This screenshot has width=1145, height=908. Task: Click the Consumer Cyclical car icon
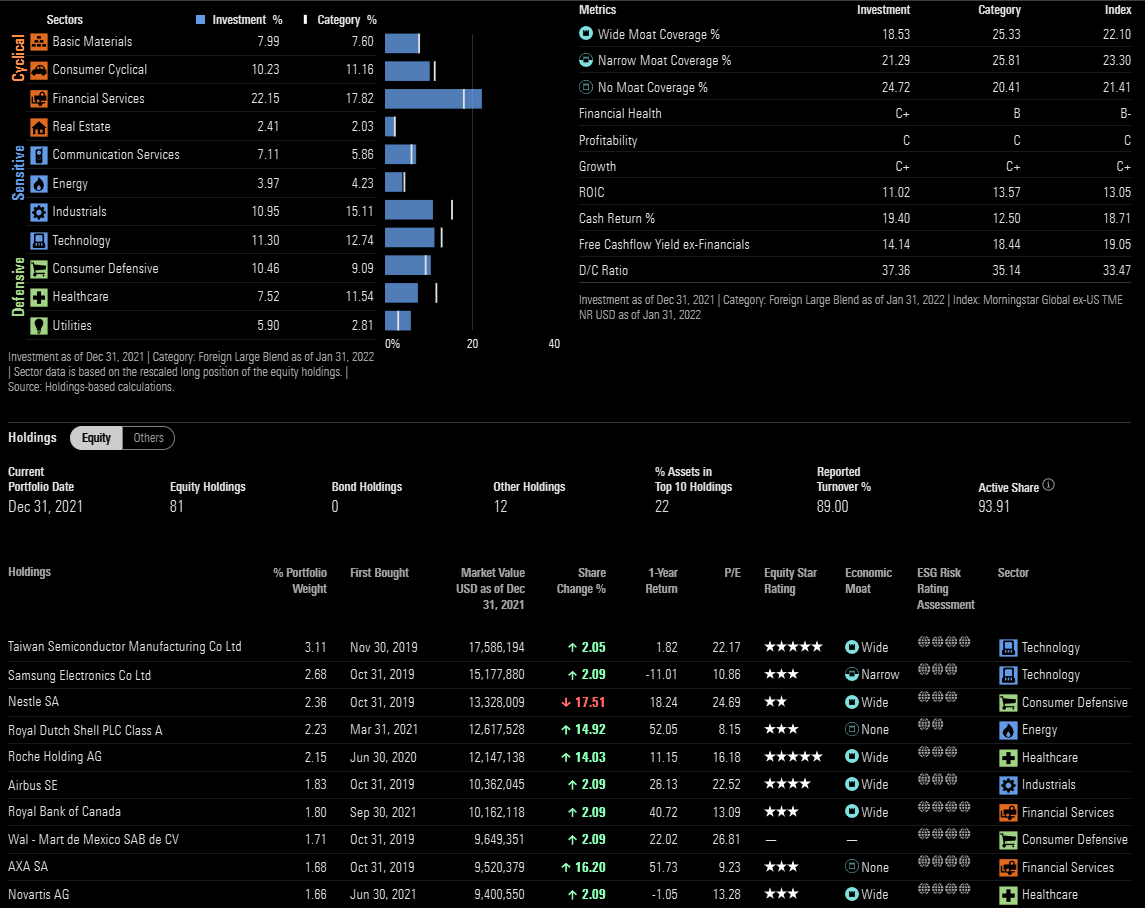coord(39,70)
